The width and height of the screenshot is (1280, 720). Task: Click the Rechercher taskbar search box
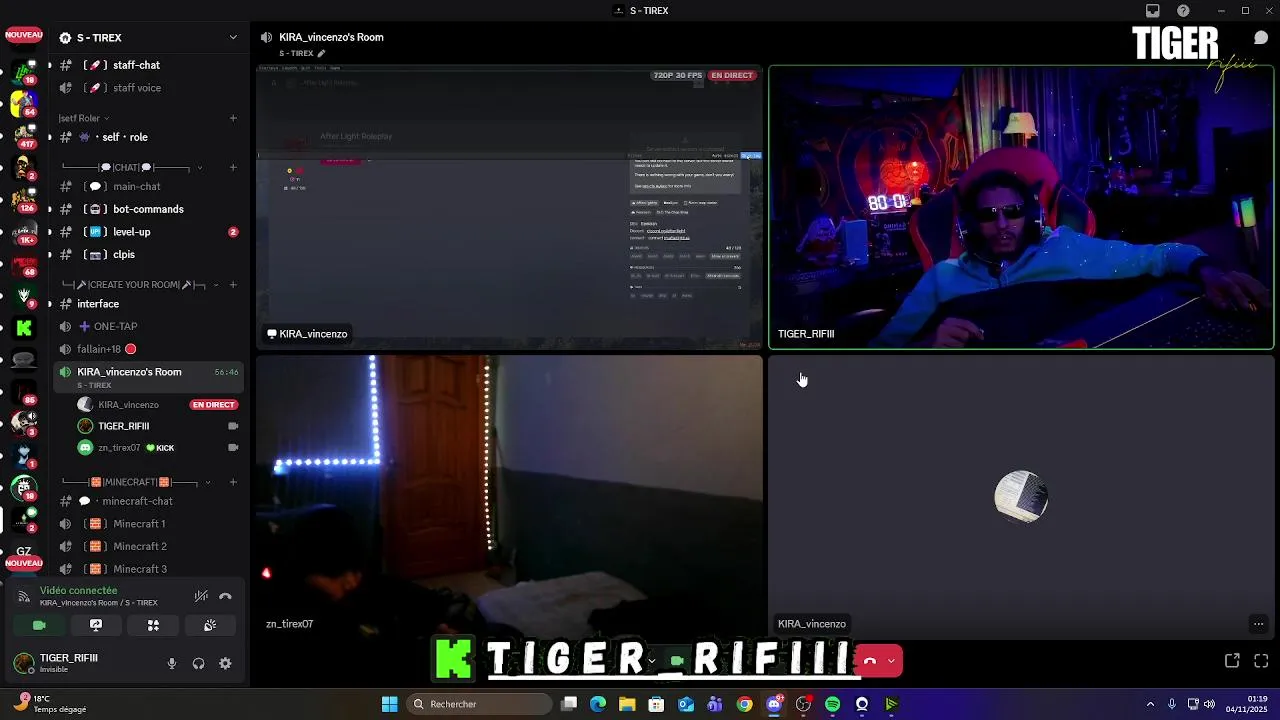coord(480,704)
